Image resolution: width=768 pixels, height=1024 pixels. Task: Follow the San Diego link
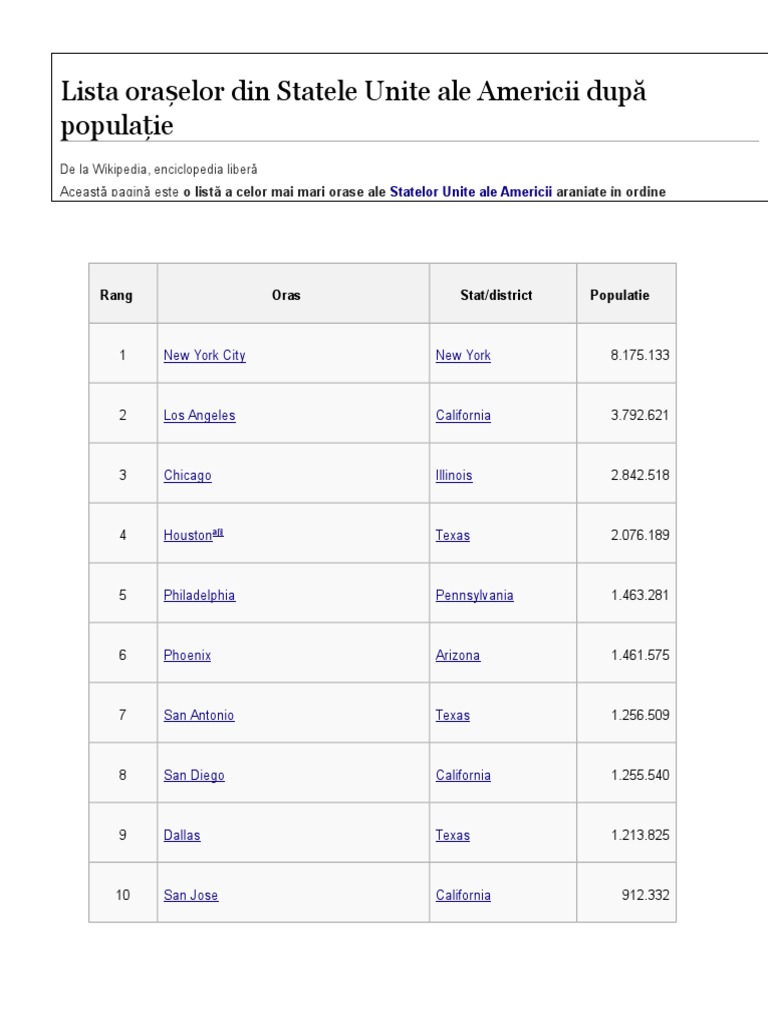194,775
